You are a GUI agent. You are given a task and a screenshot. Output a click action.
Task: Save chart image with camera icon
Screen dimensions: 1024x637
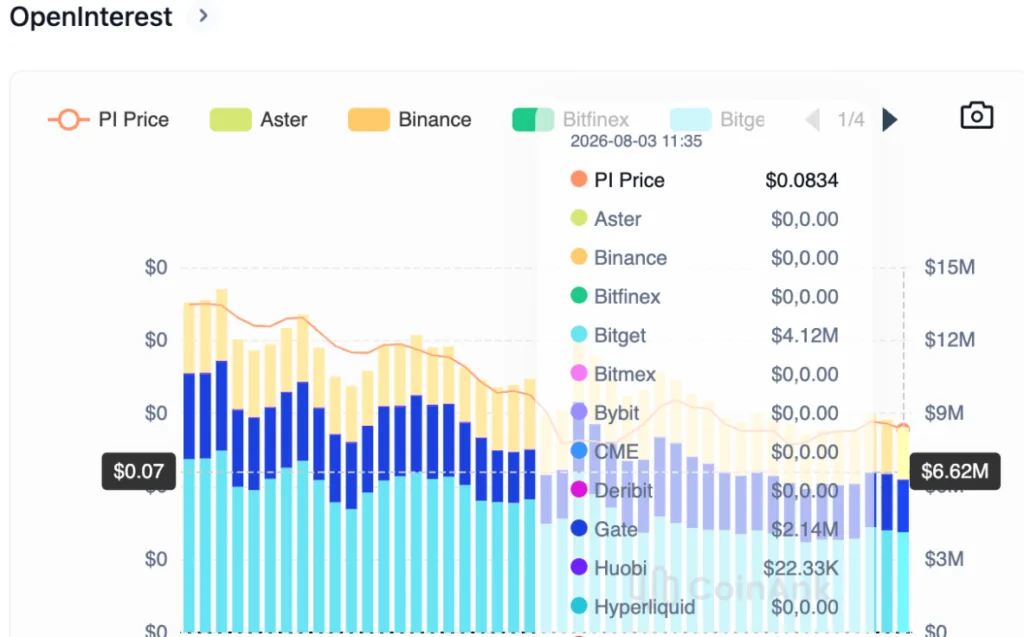click(x=976, y=116)
